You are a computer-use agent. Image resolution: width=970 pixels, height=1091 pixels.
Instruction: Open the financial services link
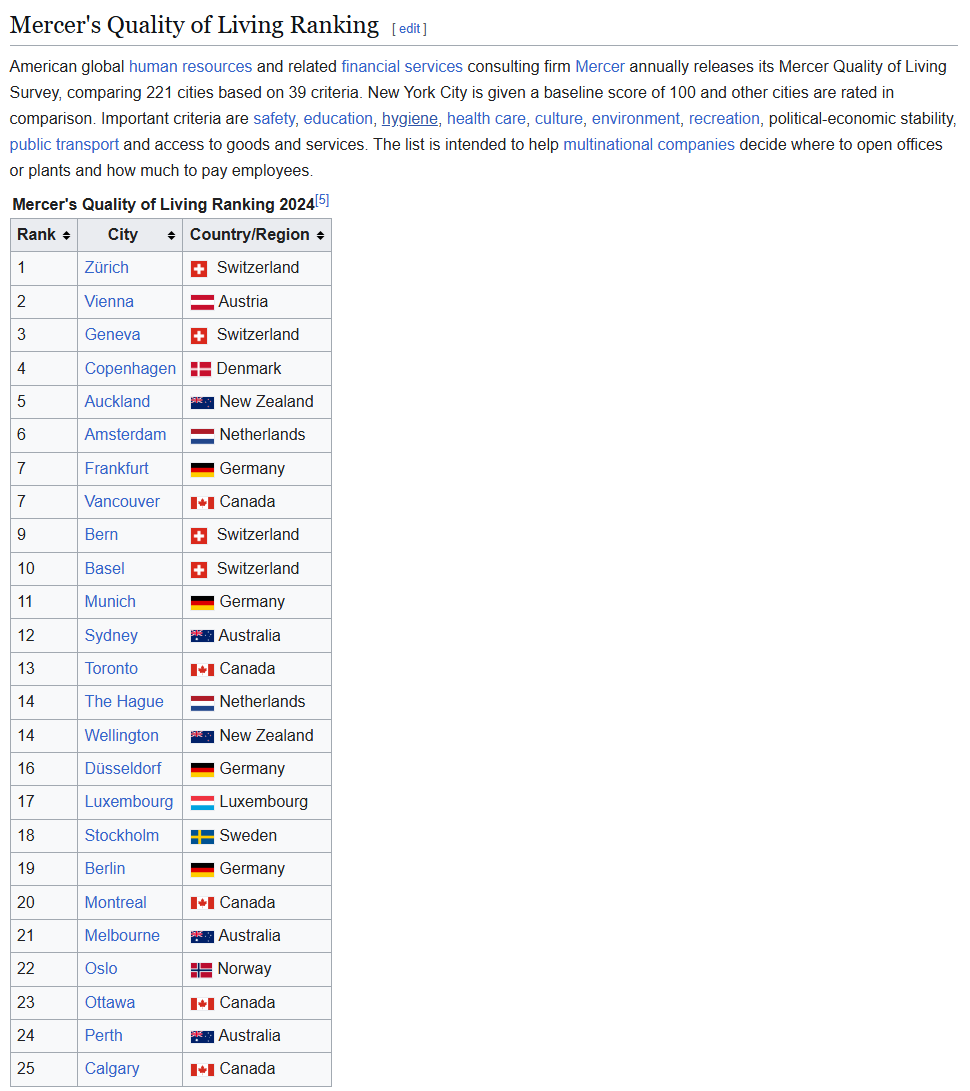(x=401, y=67)
